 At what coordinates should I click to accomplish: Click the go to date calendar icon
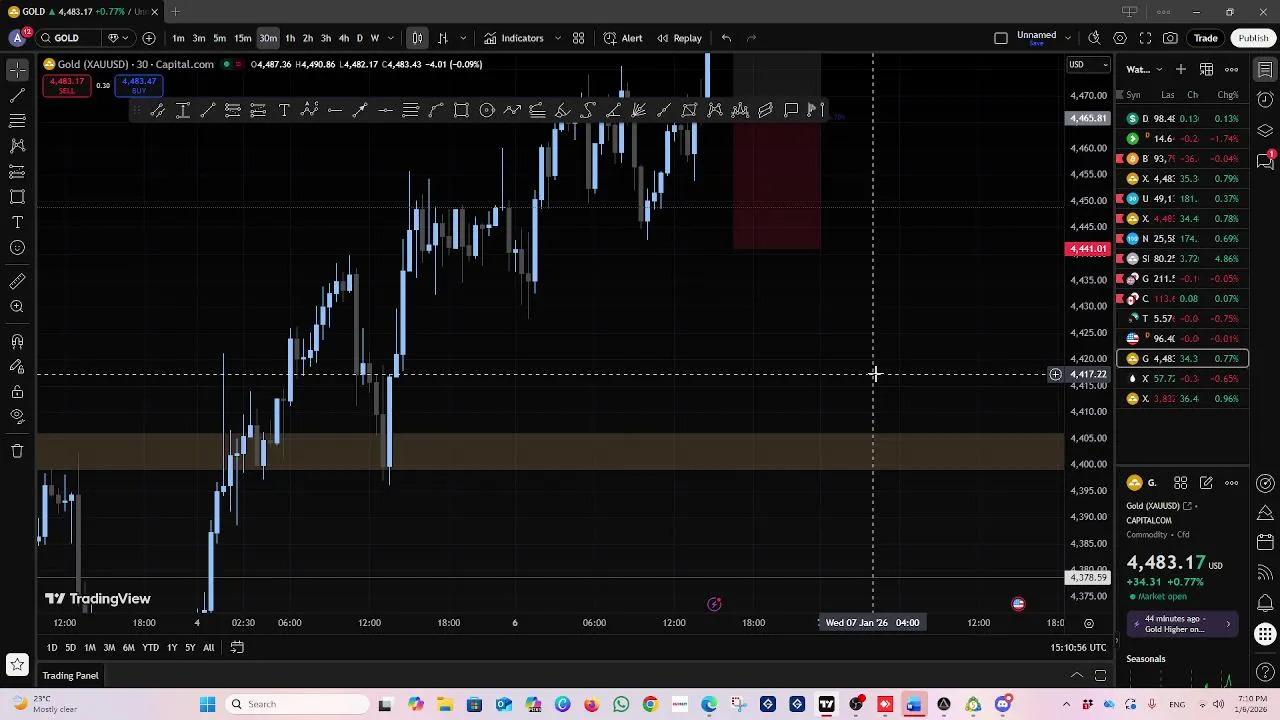pos(237,647)
